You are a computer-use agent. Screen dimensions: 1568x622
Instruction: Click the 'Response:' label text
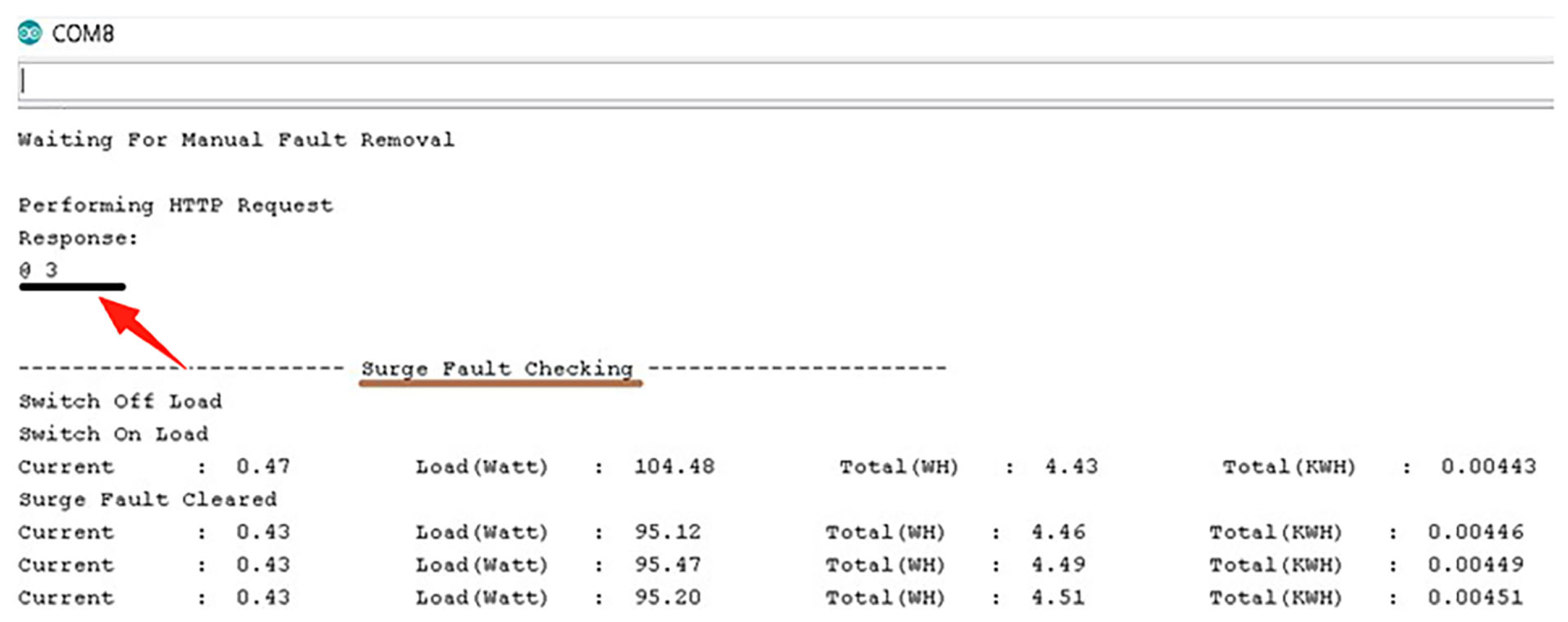click(x=79, y=238)
